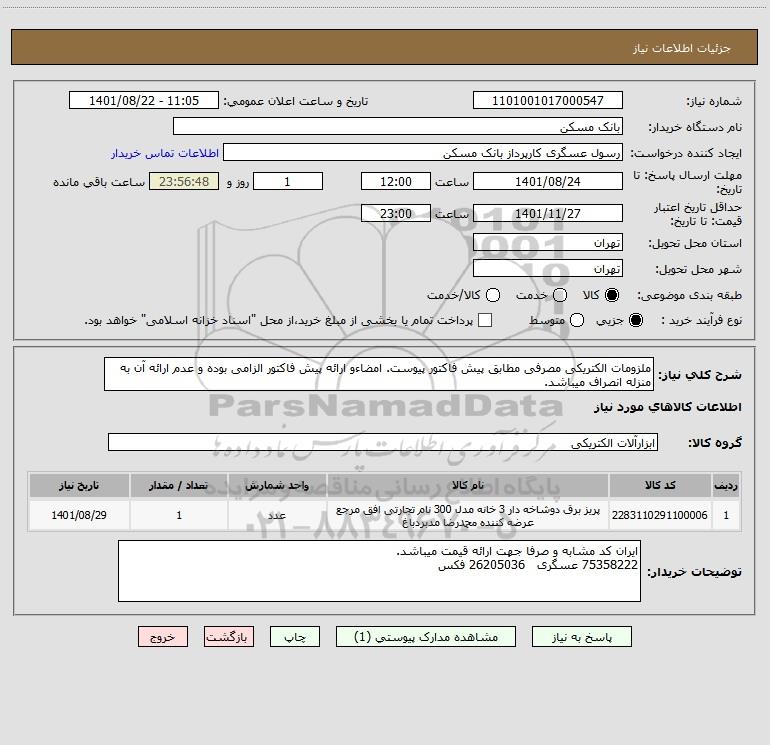Image resolution: width=770 pixels, height=745 pixels.
Task: Click the بازگشت back button
Action: pos(229,637)
